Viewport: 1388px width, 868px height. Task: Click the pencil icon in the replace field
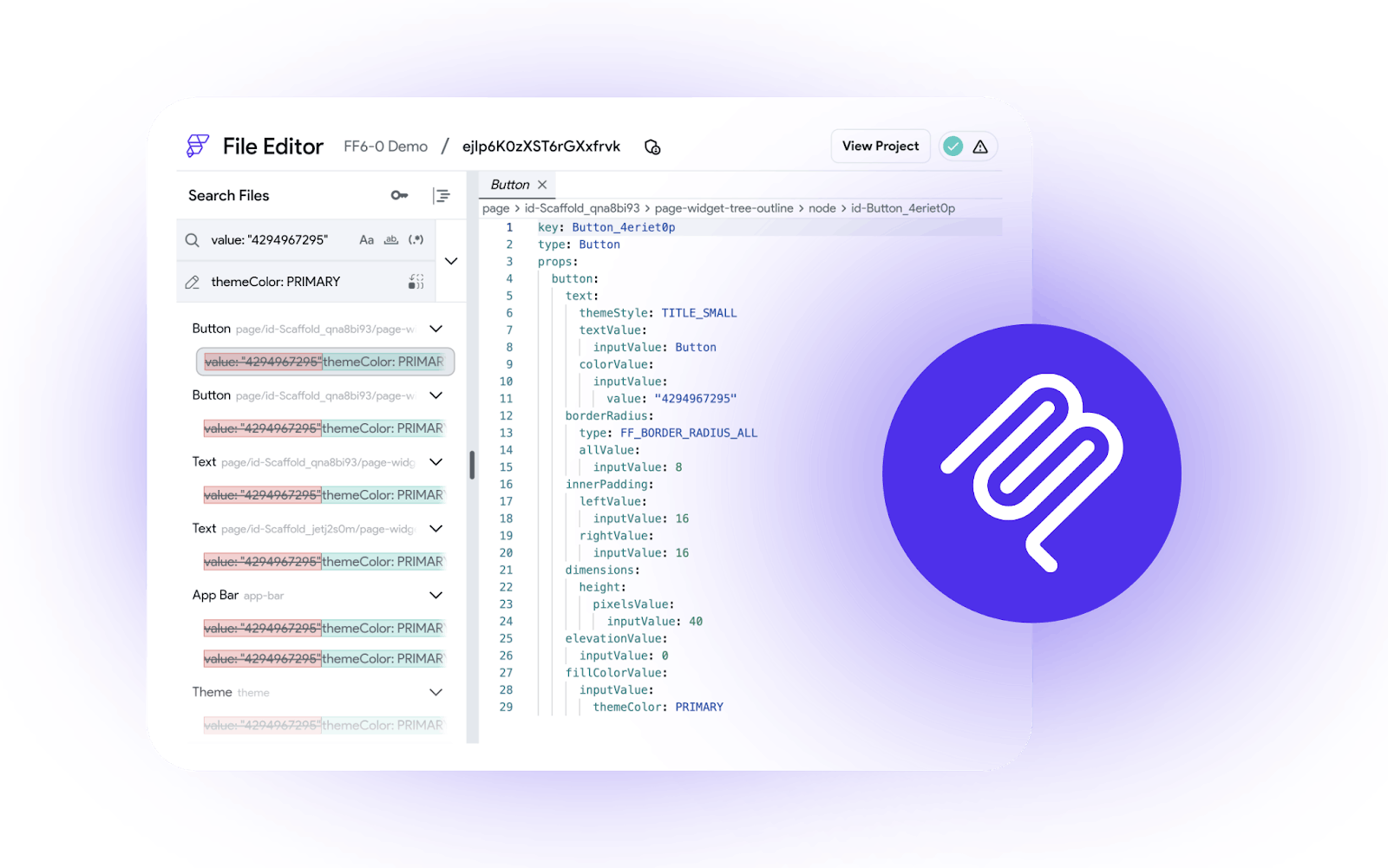pyautogui.click(x=193, y=282)
